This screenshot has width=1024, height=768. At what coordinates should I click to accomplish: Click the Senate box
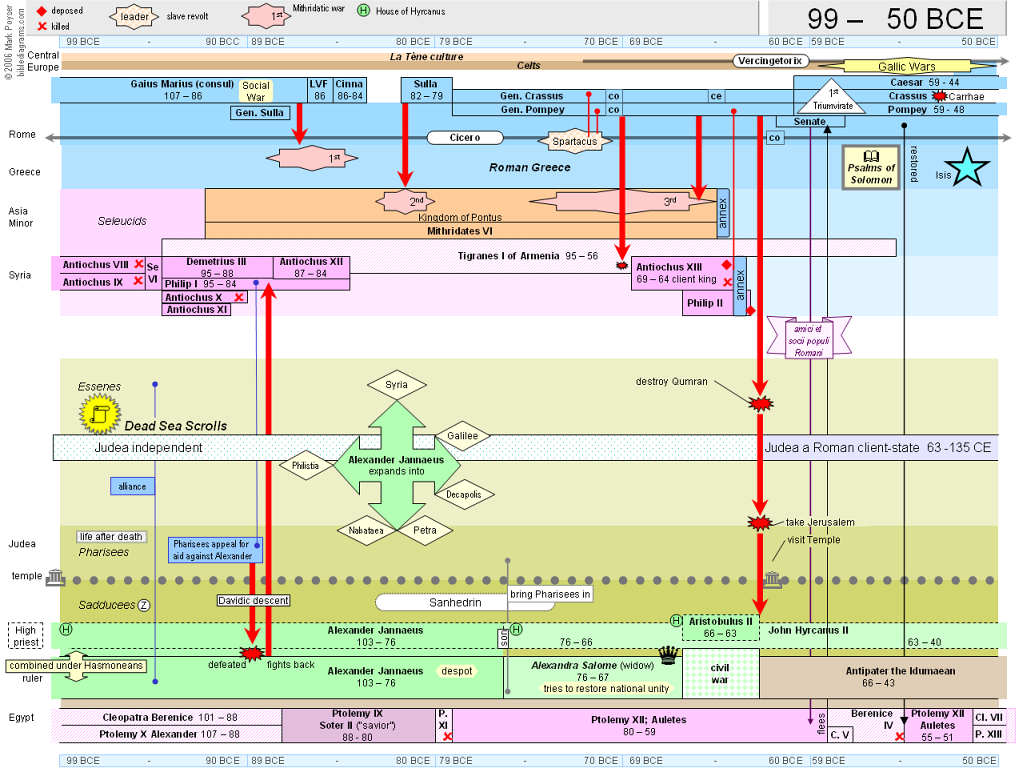pos(810,121)
